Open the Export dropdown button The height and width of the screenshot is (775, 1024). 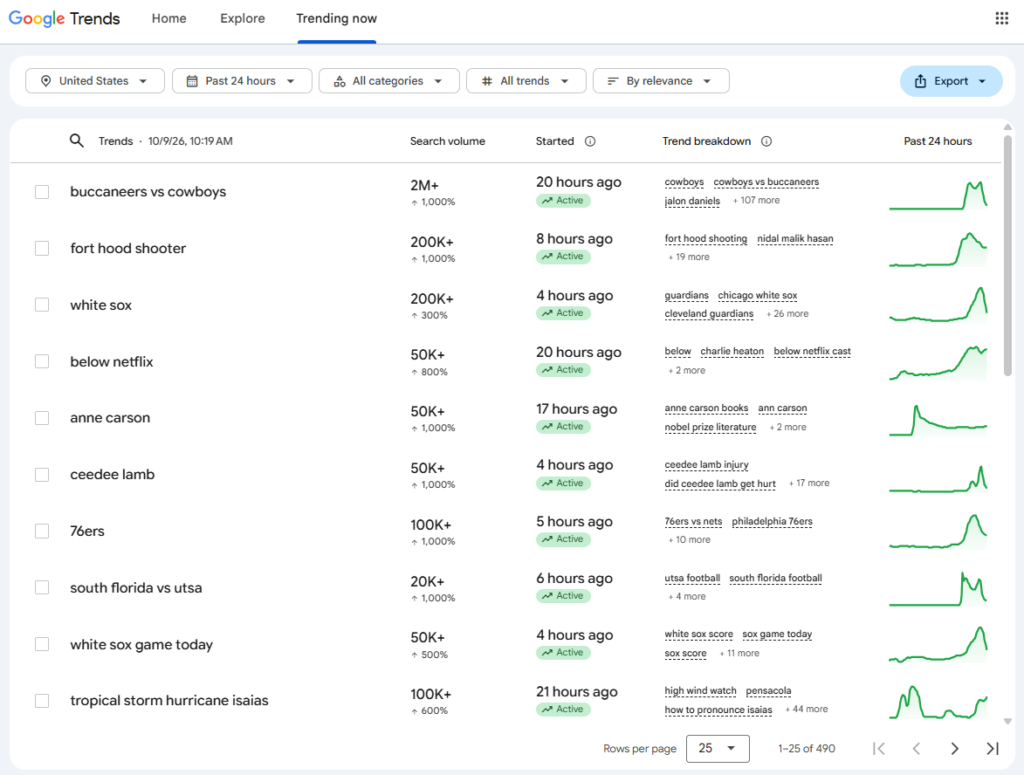pyautogui.click(x=951, y=81)
